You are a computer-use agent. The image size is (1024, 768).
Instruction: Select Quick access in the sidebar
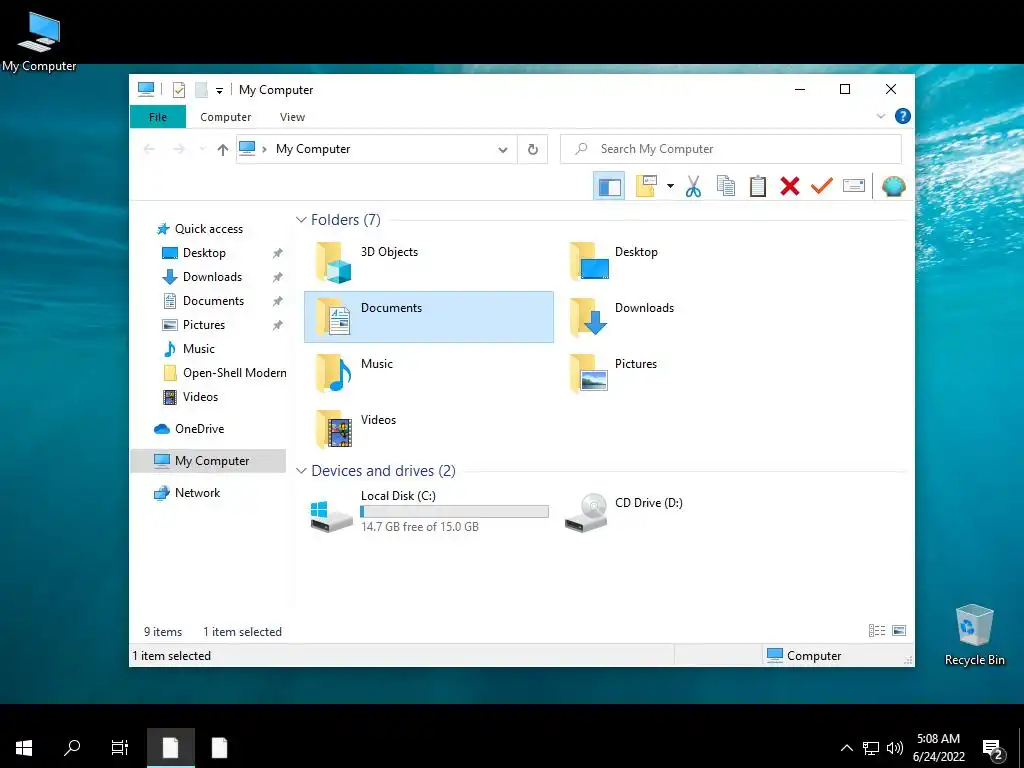point(208,229)
